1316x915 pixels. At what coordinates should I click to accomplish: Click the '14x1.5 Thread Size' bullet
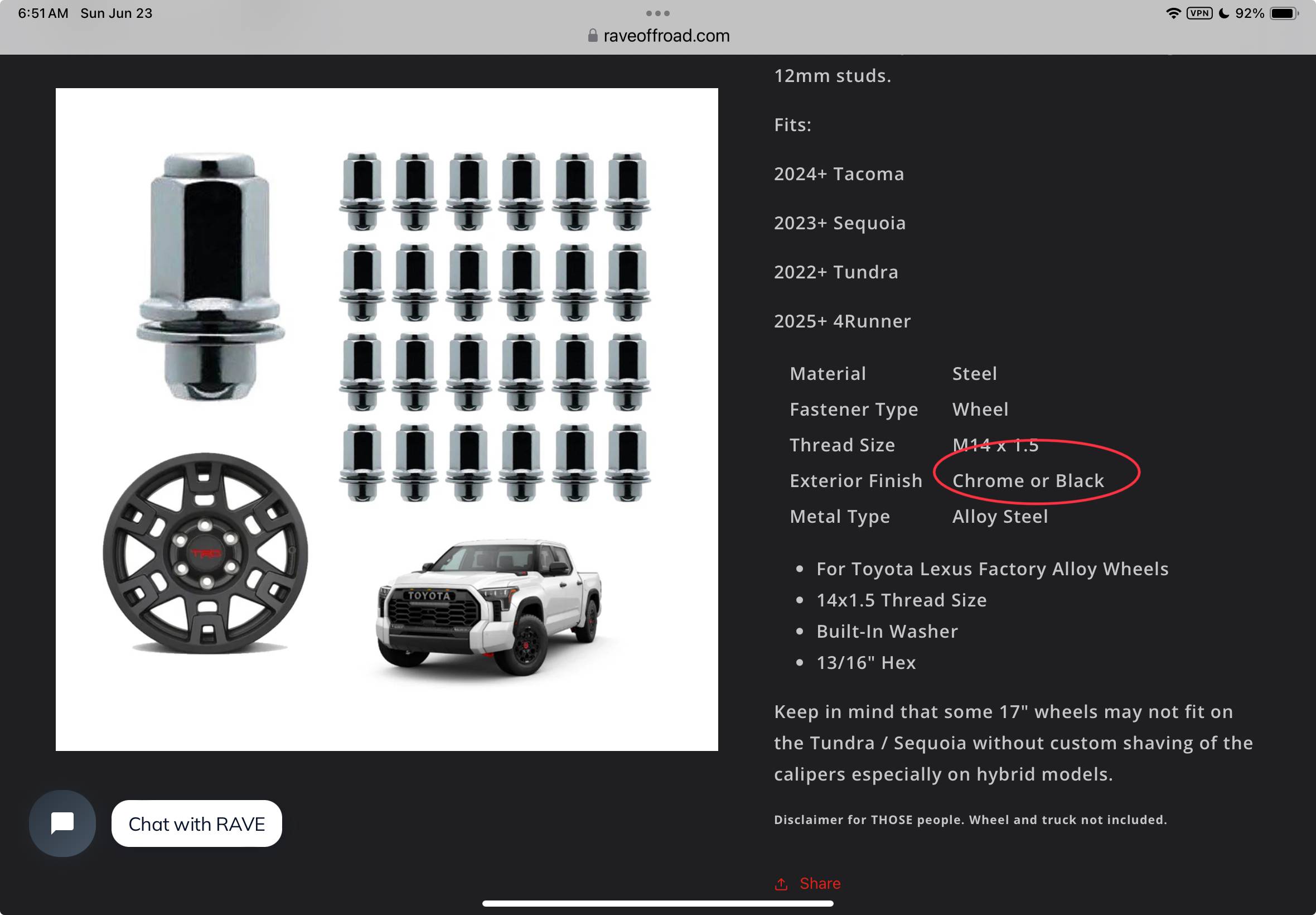901,600
